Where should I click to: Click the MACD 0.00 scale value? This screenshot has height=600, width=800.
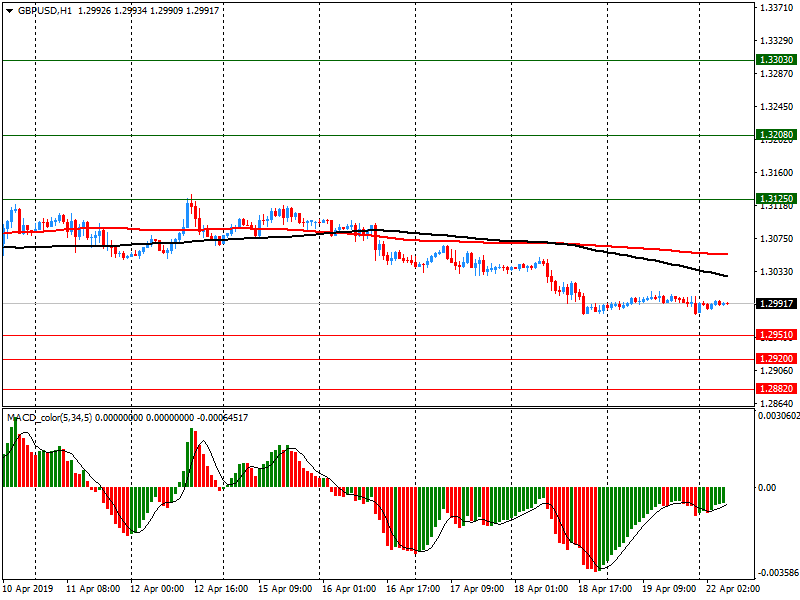[x=770, y=488]
